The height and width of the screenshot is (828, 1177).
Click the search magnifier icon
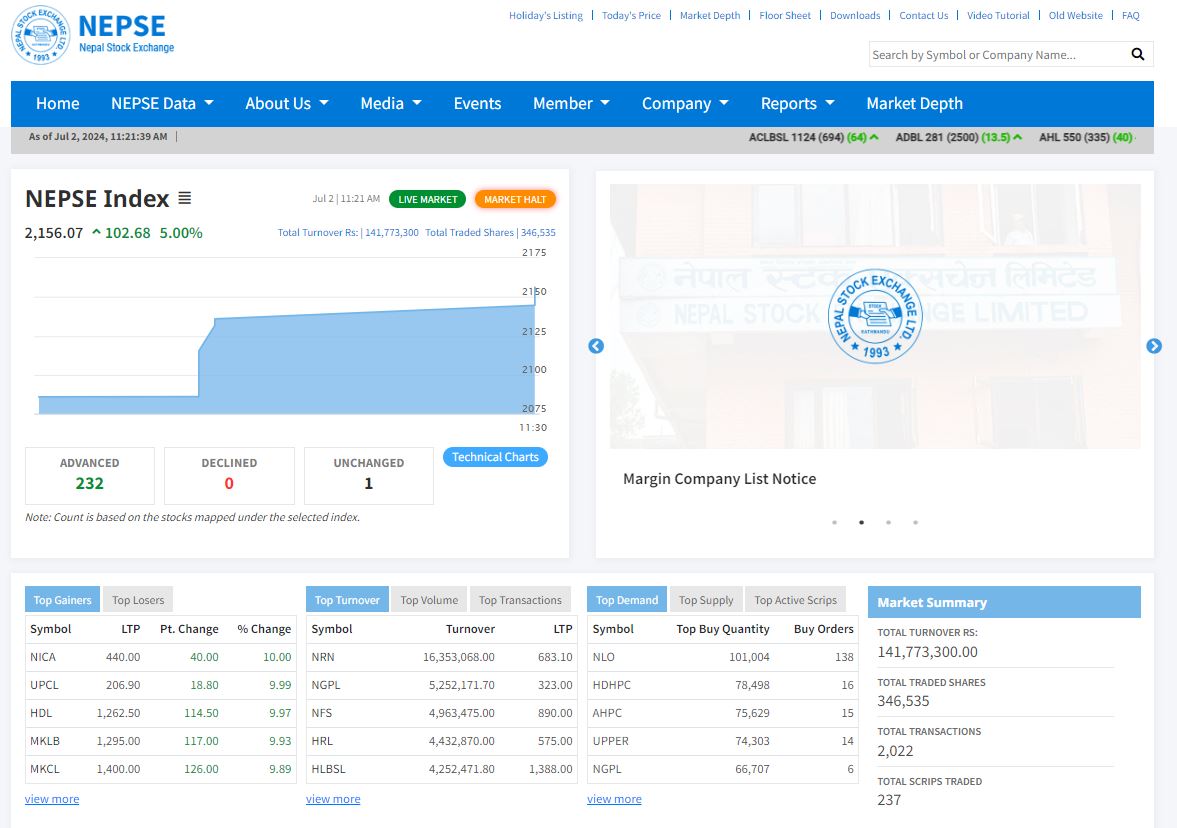(x=1137, y=54)
